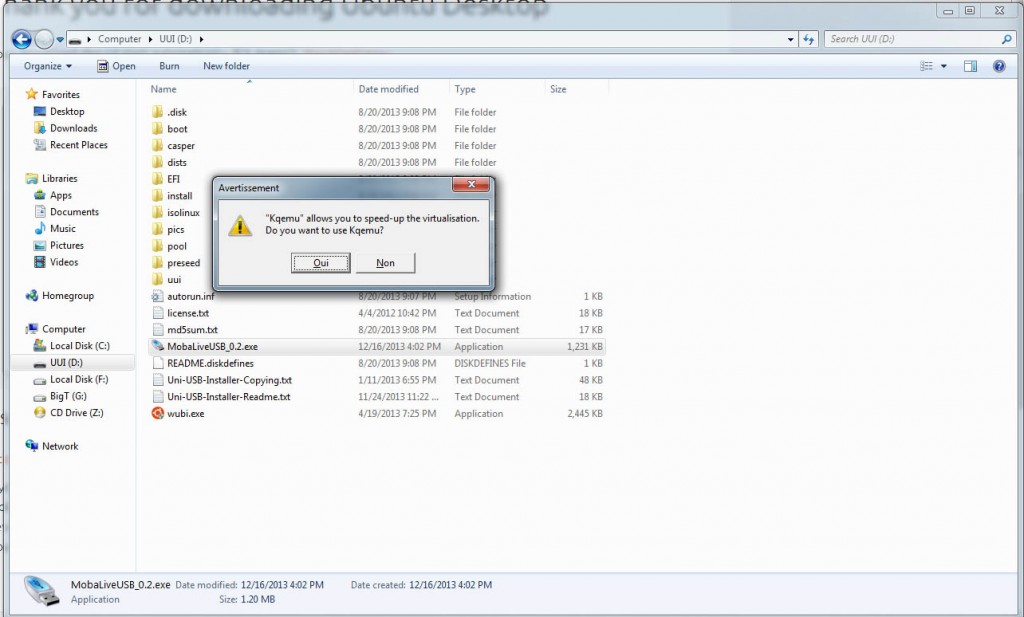1024x617 pixels.
Task: Open the Videos library
Action: 64,262
